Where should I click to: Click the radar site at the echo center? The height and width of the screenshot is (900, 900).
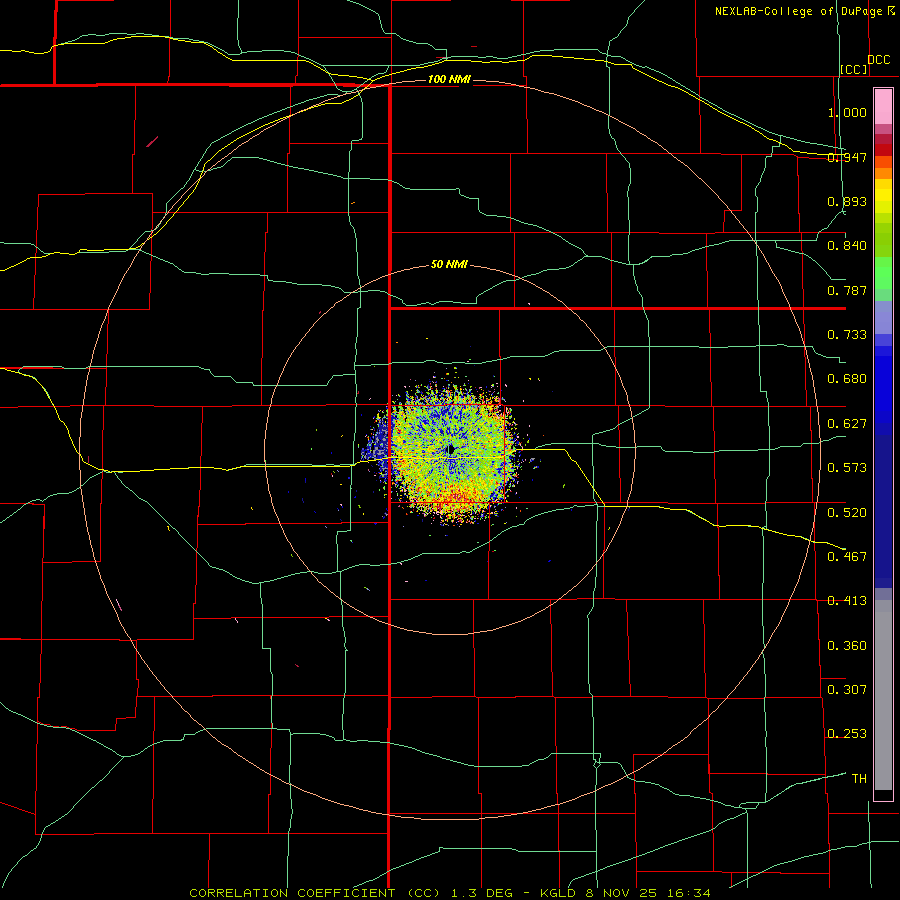point(451,449)
